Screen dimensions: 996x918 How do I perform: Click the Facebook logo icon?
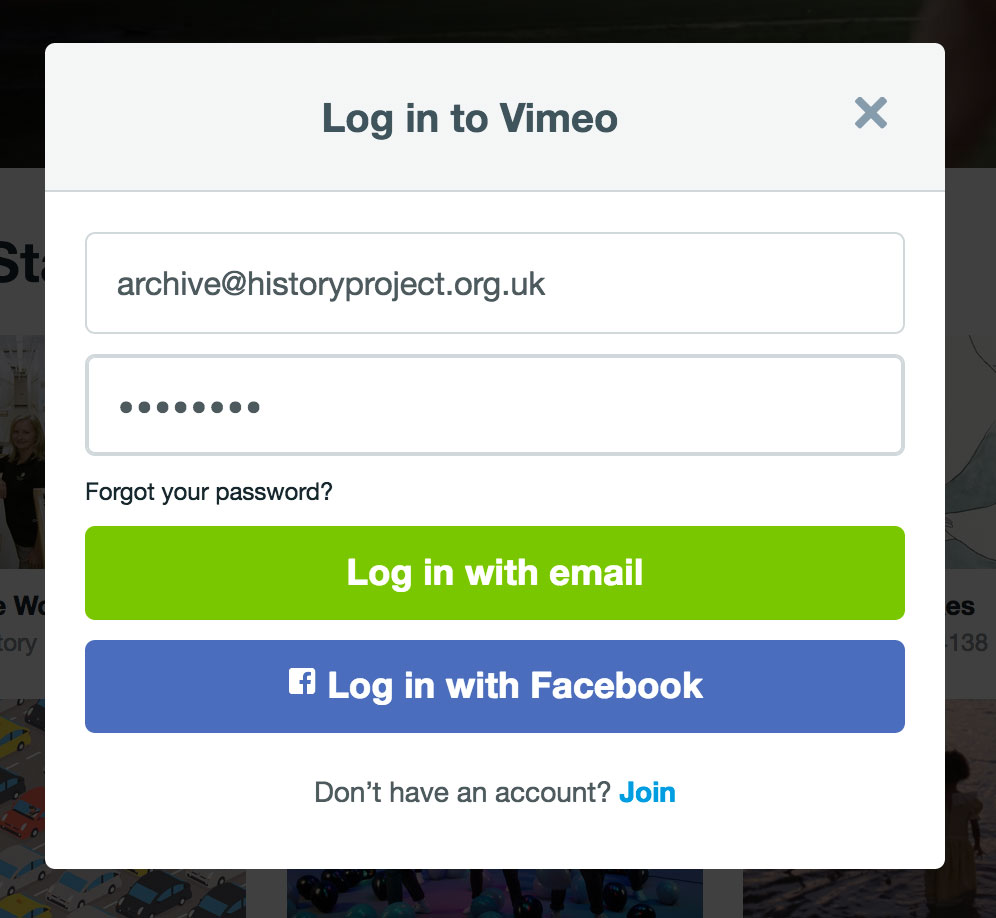click(302, 682)
